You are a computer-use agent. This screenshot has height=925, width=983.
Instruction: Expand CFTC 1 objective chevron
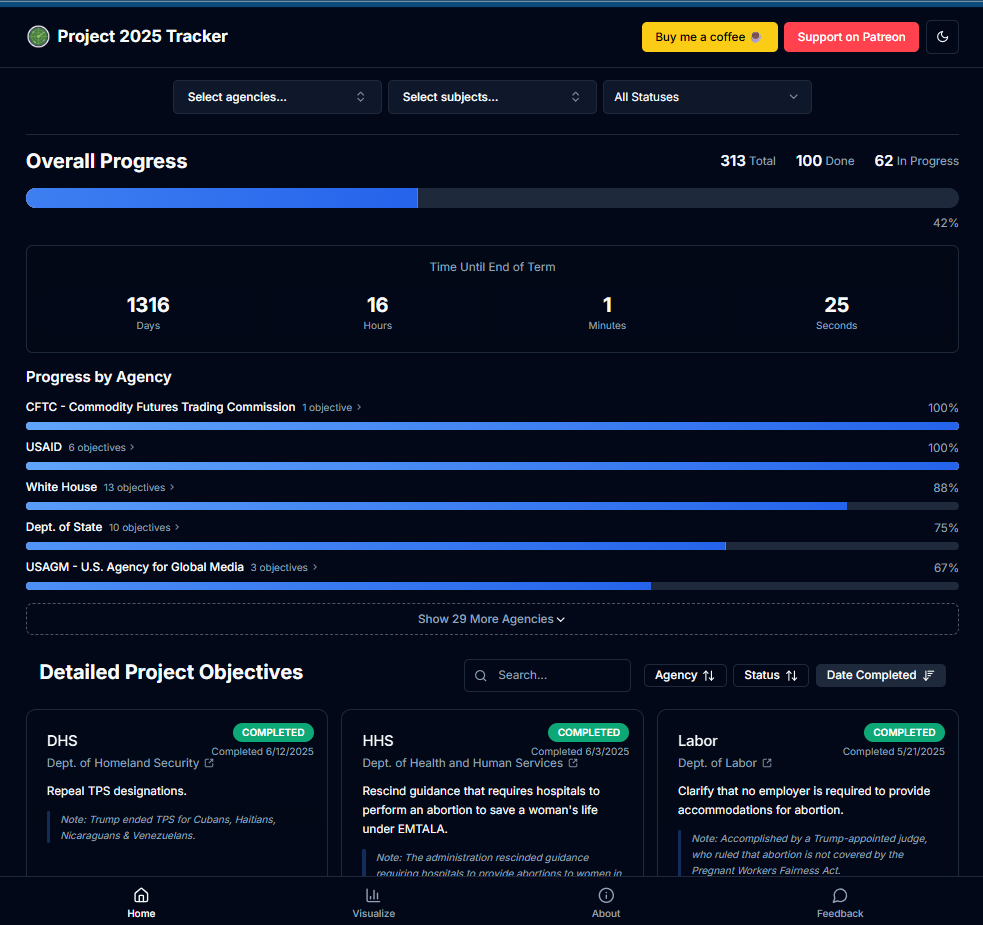[x=359, y=408]
